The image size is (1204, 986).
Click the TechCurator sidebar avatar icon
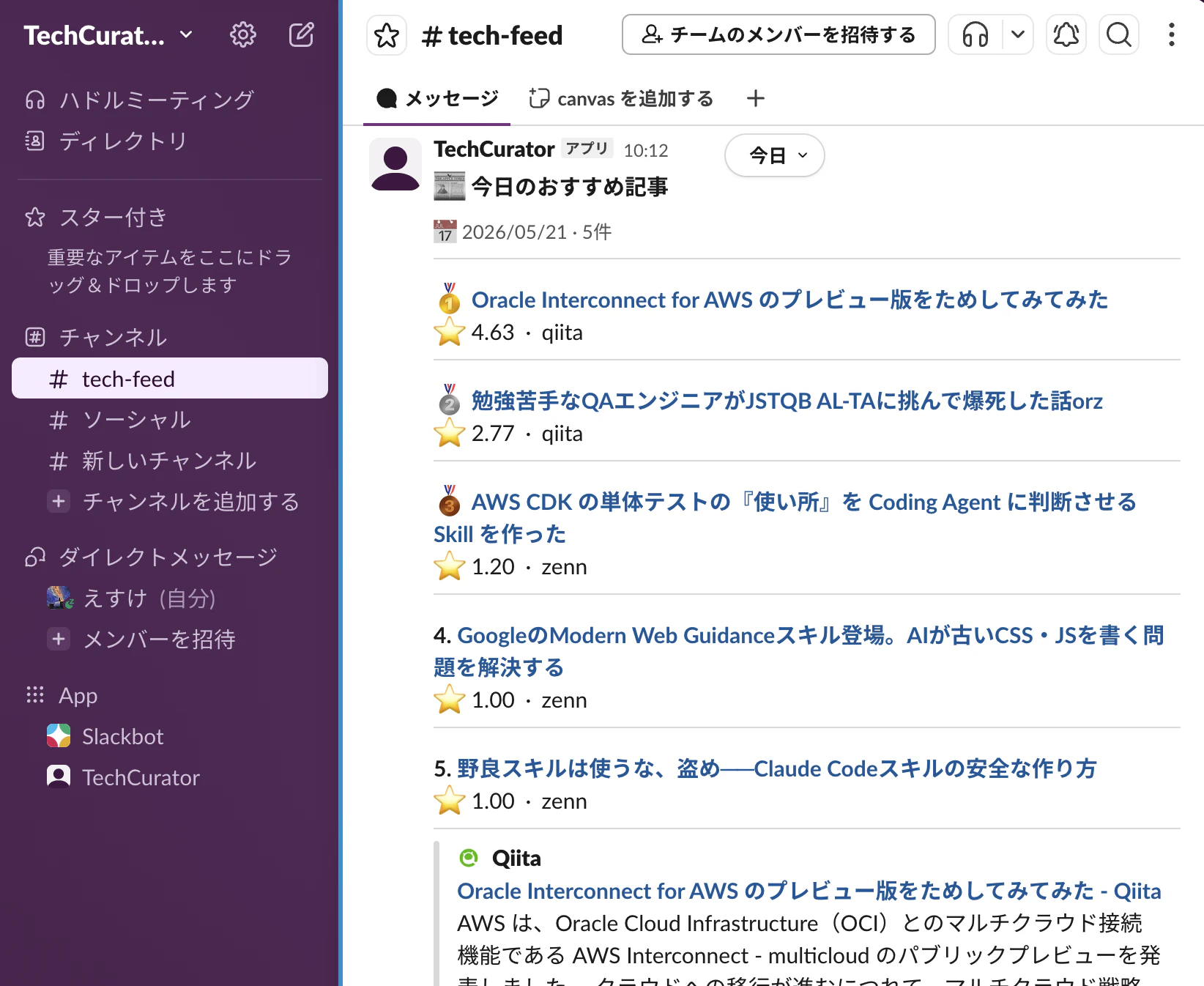pyautogui.click(x=59, y=776)
